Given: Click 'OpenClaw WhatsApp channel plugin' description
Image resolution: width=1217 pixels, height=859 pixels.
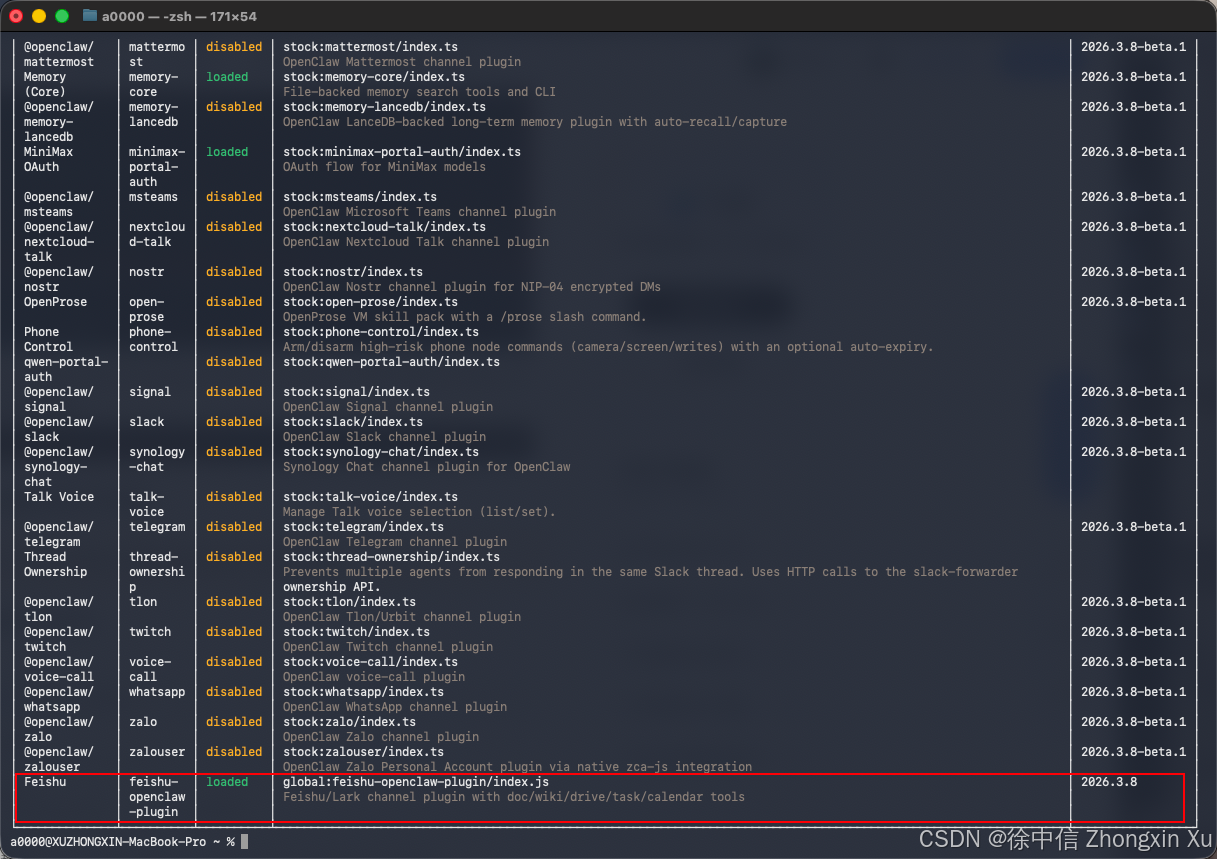Looking at the screenshot, I should tap(395, 707).
